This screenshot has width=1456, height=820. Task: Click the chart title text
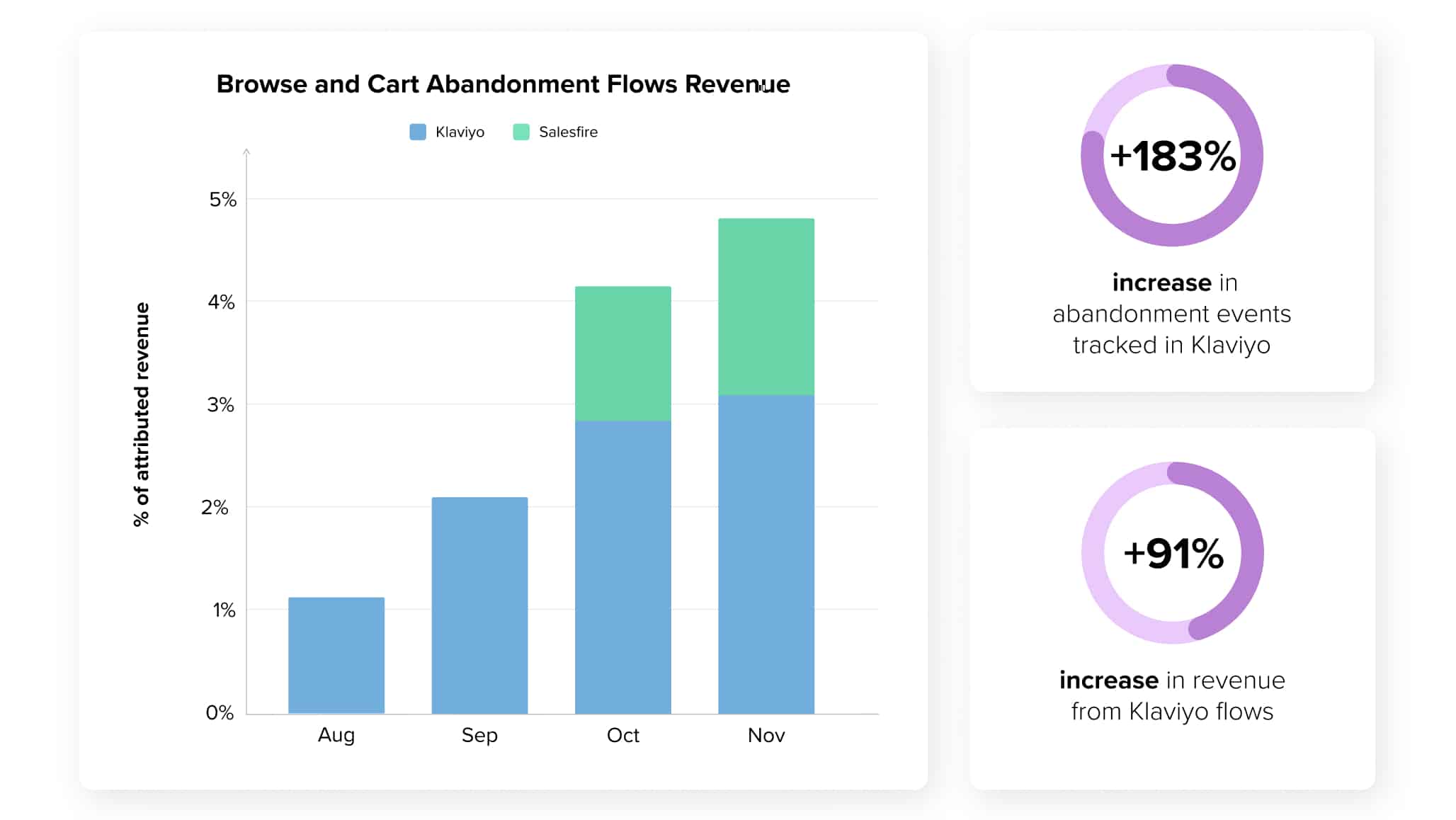pyautogui.click(x=503, y=84)
